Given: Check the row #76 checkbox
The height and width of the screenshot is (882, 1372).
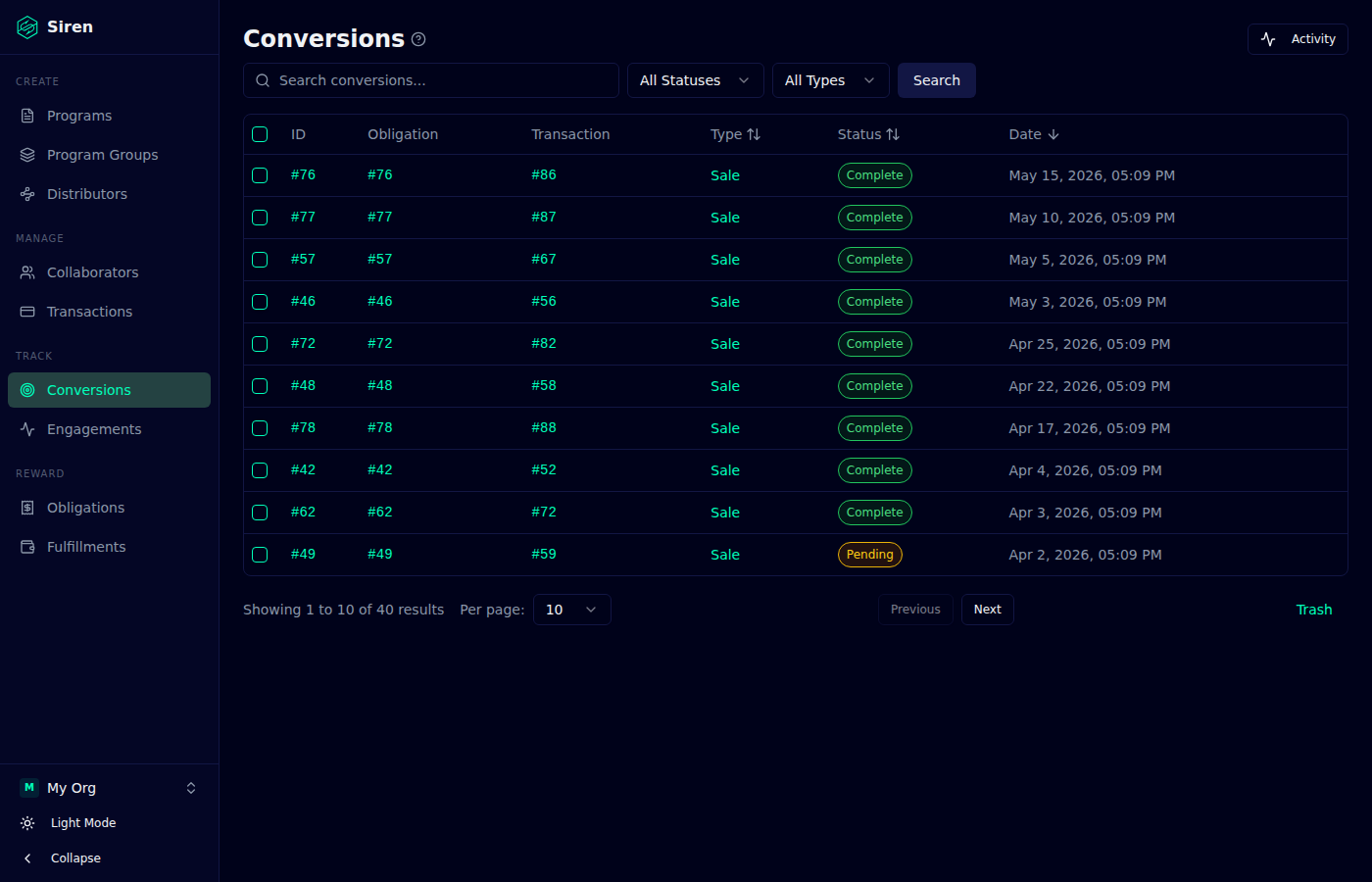Looking at the screenshot, I should coord(260,175).
